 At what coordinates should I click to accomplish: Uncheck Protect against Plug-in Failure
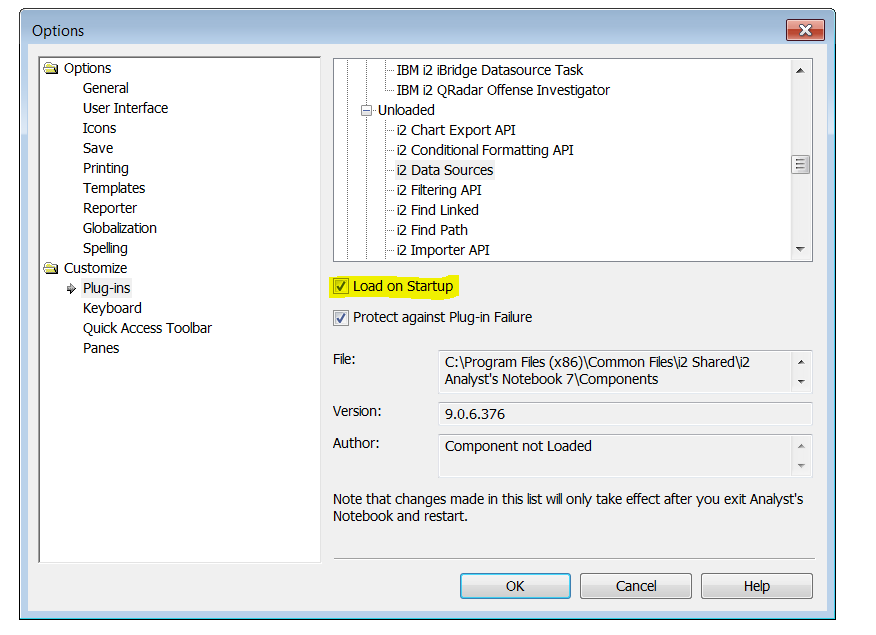point(340,317)
